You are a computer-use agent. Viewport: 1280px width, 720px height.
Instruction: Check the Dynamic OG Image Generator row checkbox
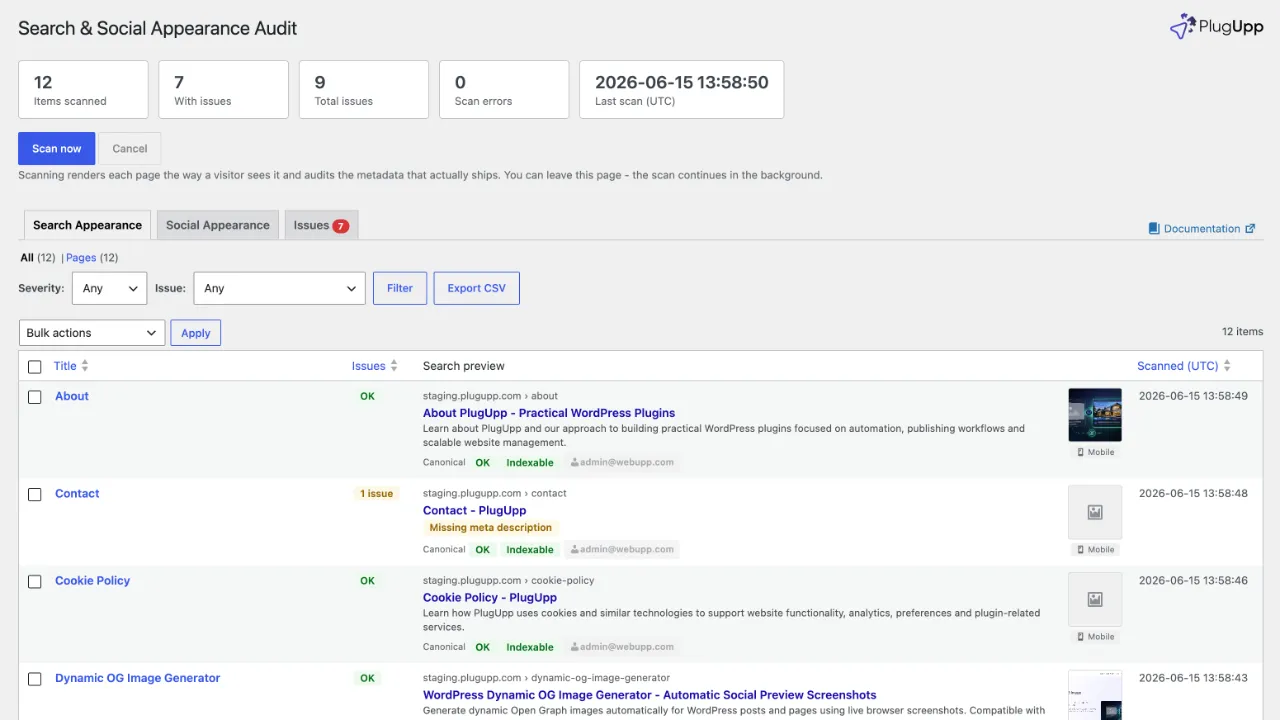(35, 679)
